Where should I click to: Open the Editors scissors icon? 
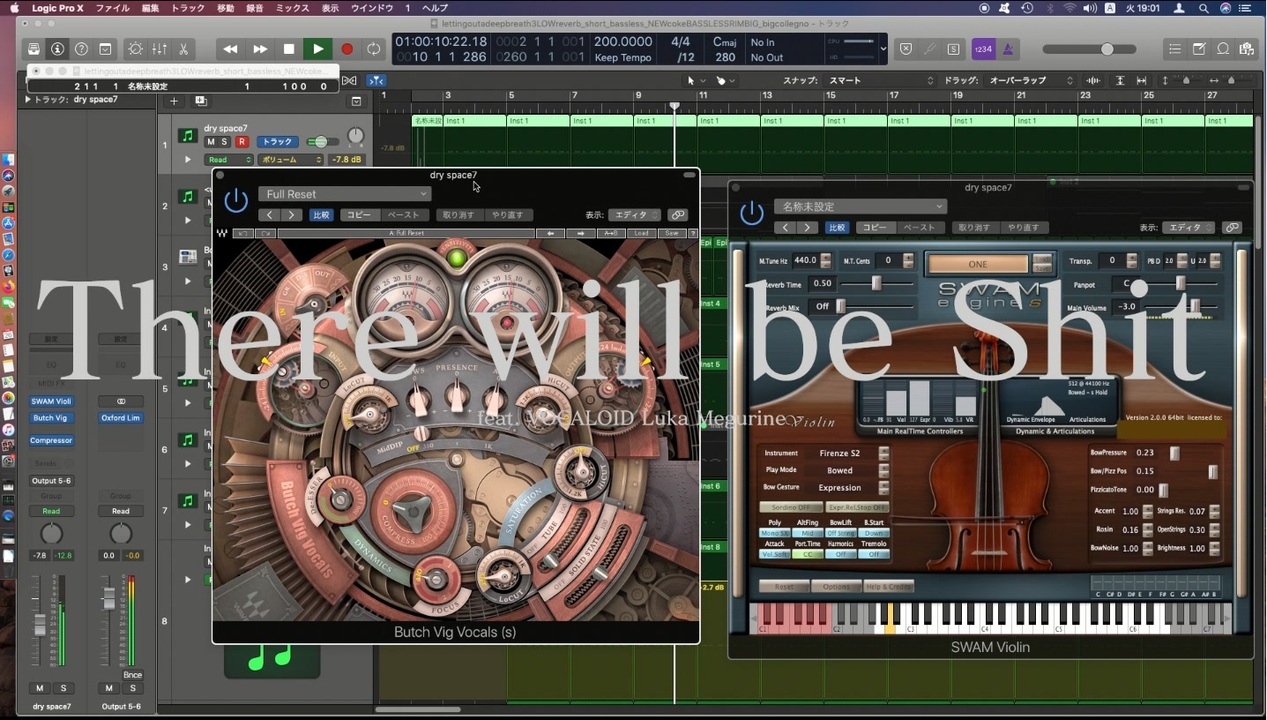(184, 49)
